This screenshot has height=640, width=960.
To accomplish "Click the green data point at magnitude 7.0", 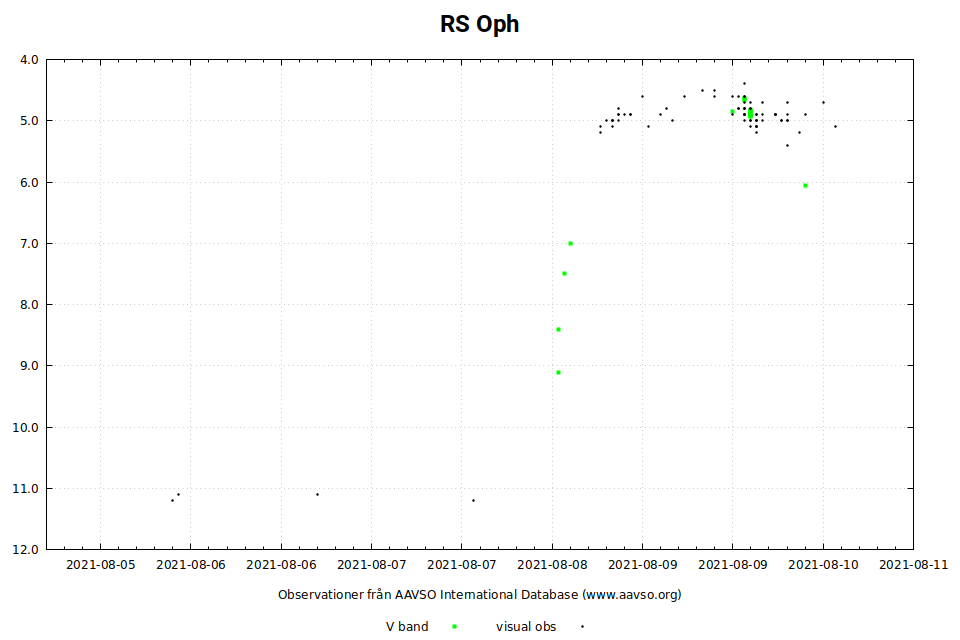I will coord(570,243).
